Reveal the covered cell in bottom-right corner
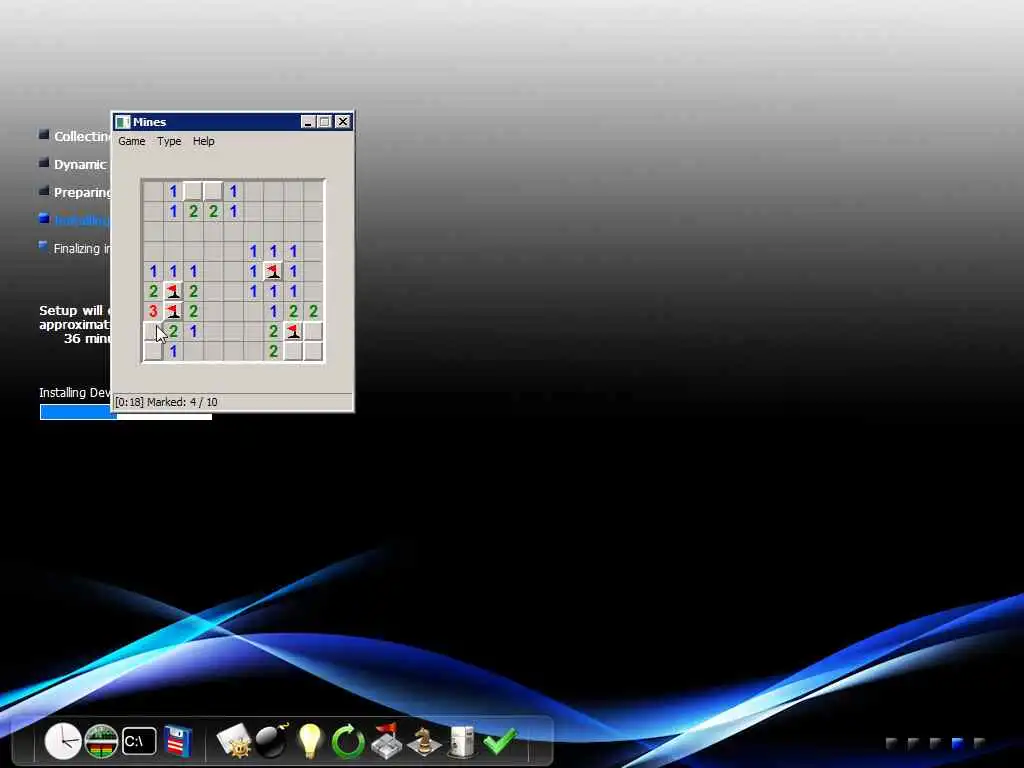The width and height of the screenshot is (1024, 768). (x=313, y=351)
